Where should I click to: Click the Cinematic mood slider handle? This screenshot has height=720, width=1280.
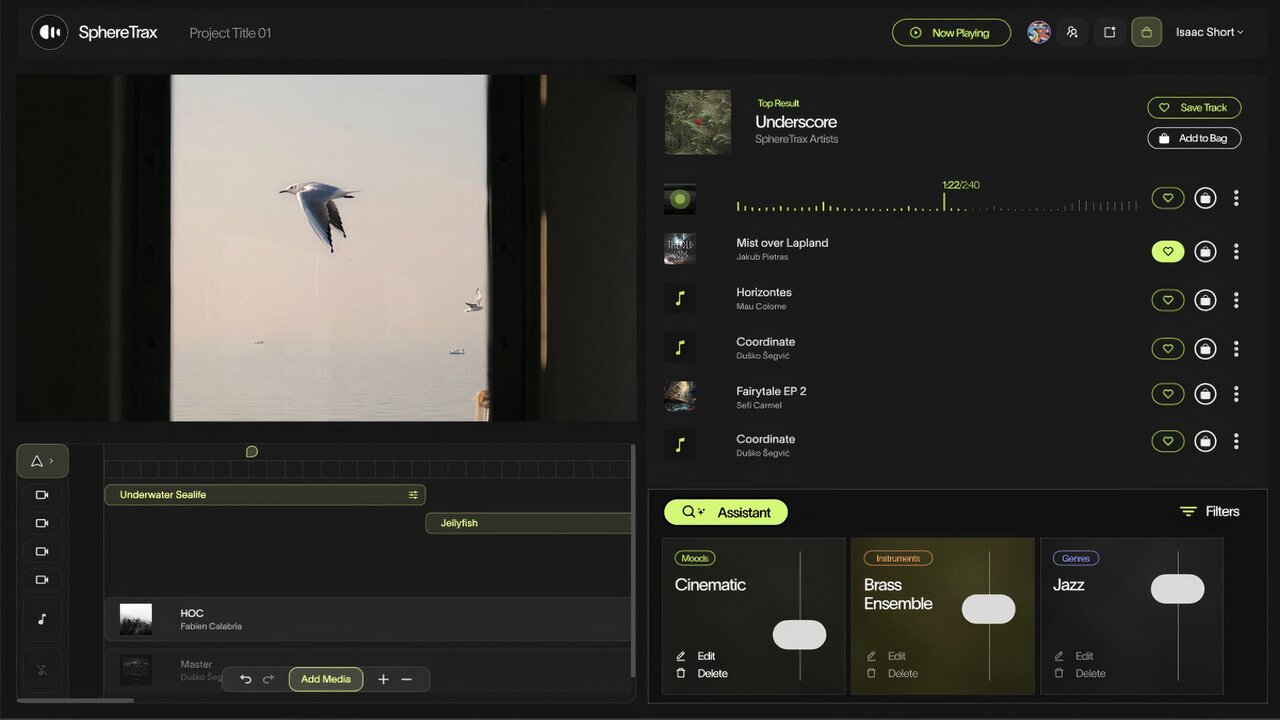799,635
